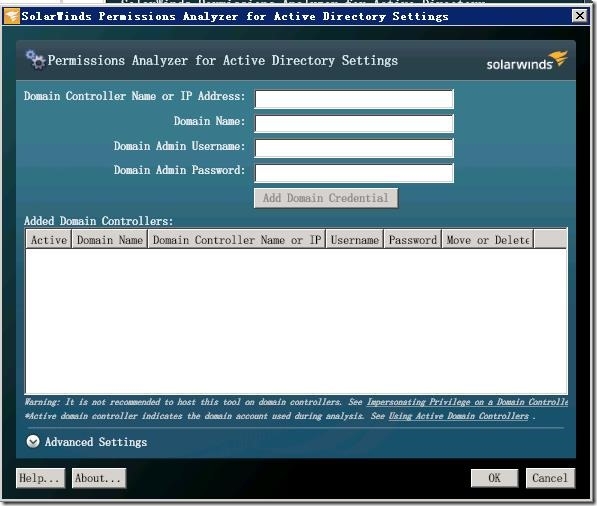Click the solarwinds logo in header

pyautogui.click(x=527, y=61)
